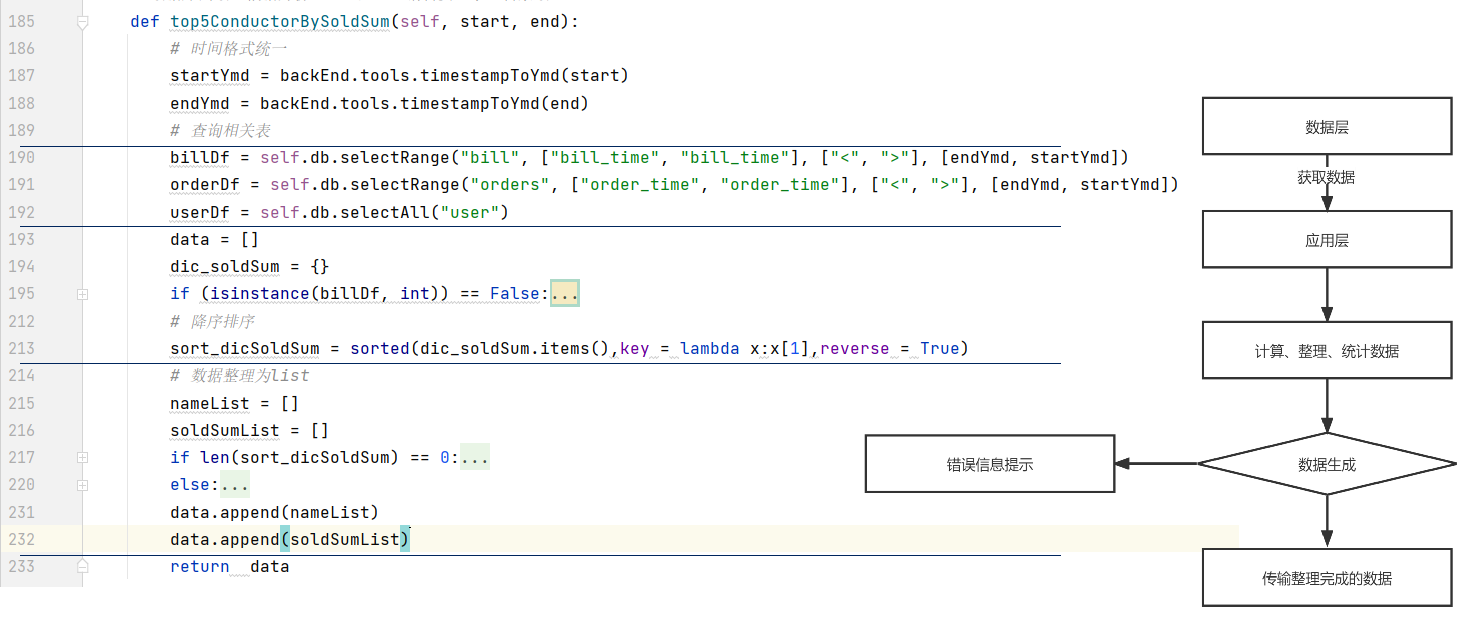Expand the folded else block at line 220
1484x634 pixels.
click(83, 485)
